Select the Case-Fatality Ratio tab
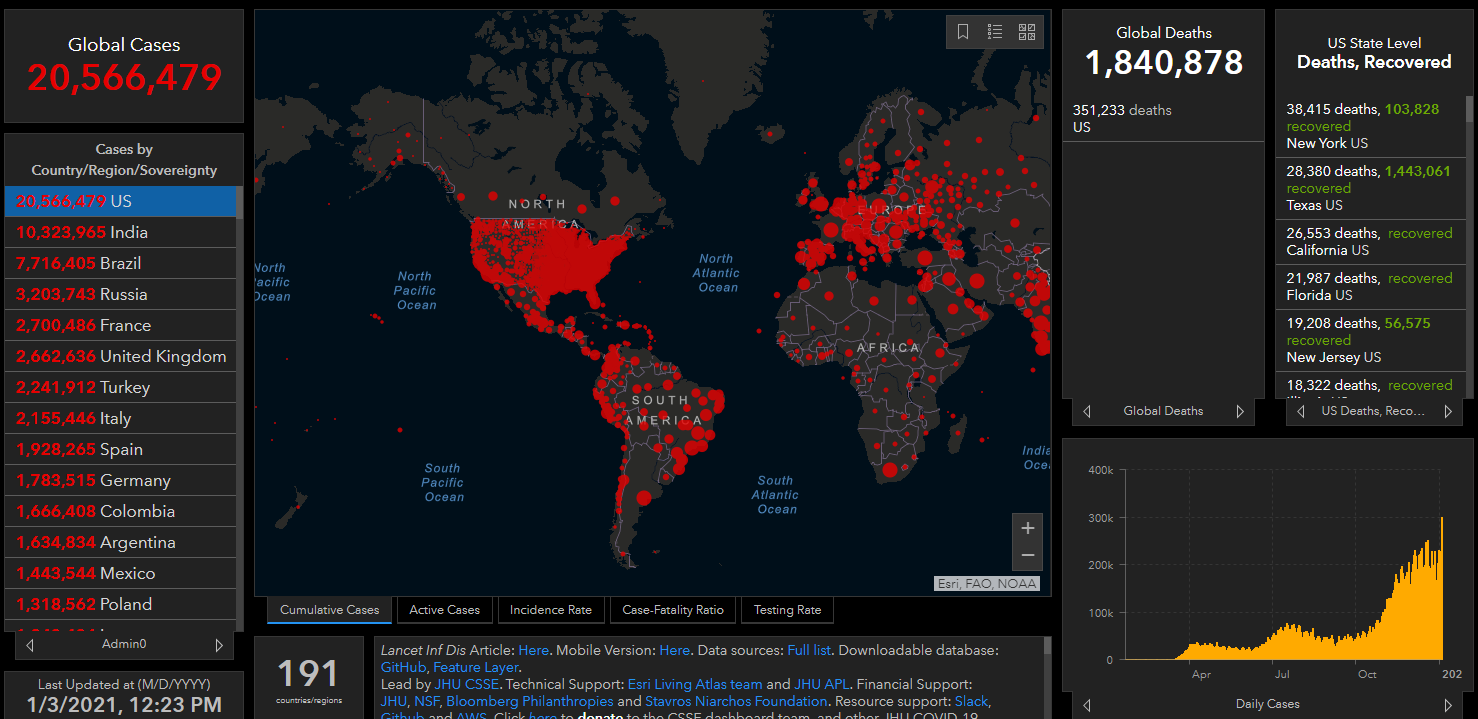Screen dimensions: 1478x719 click(x=672, y=610)
